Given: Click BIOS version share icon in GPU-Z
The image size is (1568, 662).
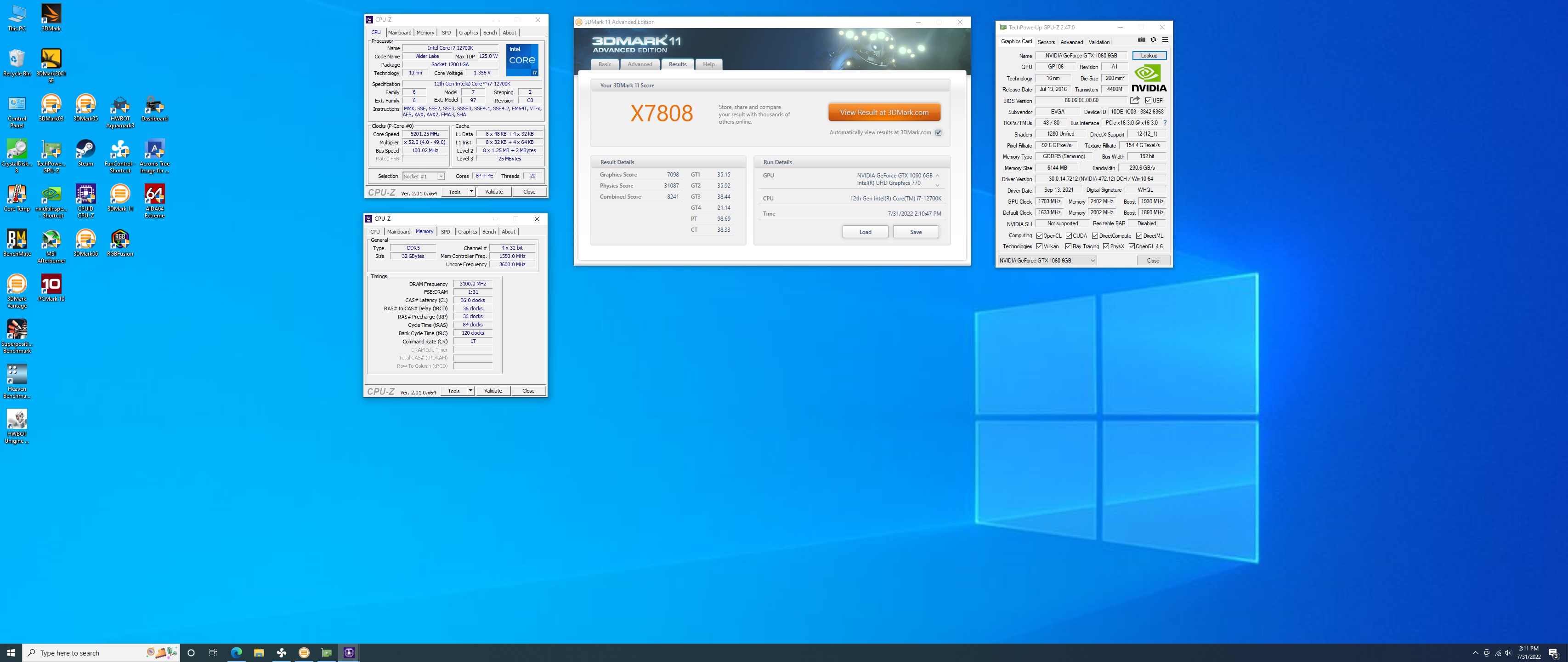Looking at the screenshot, I should [1135, 101].
